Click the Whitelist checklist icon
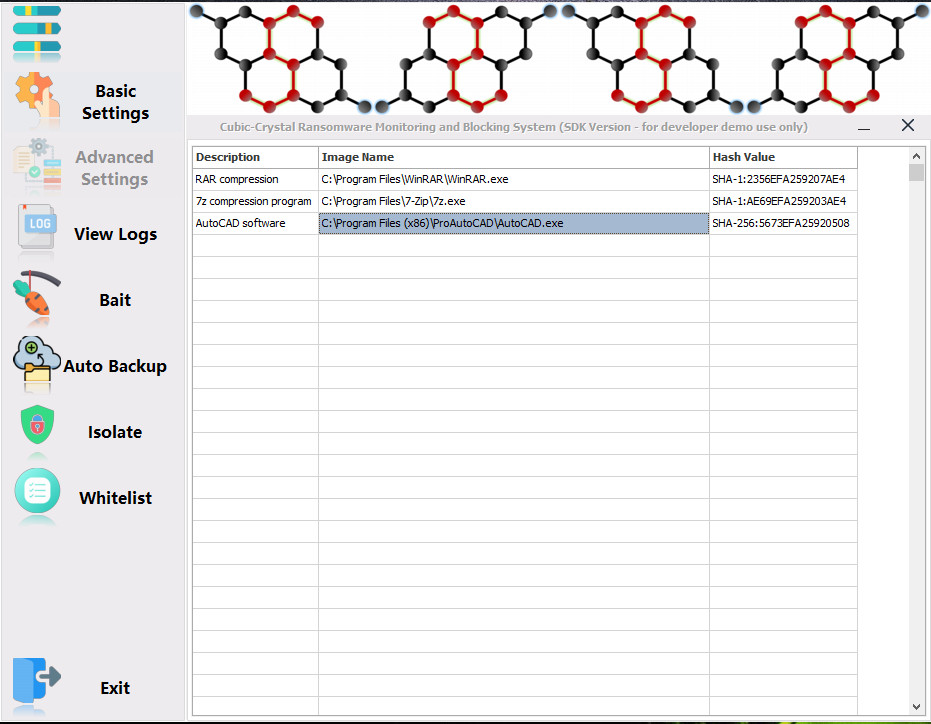This screenshot has width=931, height=724. point(37,491)
